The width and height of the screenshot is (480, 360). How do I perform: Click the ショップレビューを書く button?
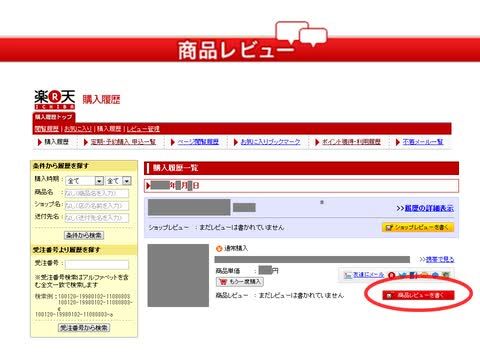point(418,227)
